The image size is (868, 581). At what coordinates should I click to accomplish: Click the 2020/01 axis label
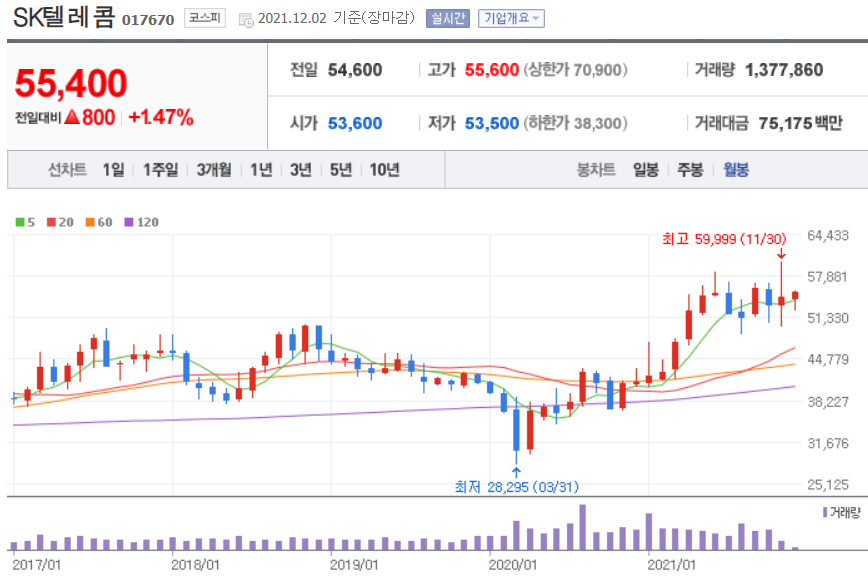(513, 565)
